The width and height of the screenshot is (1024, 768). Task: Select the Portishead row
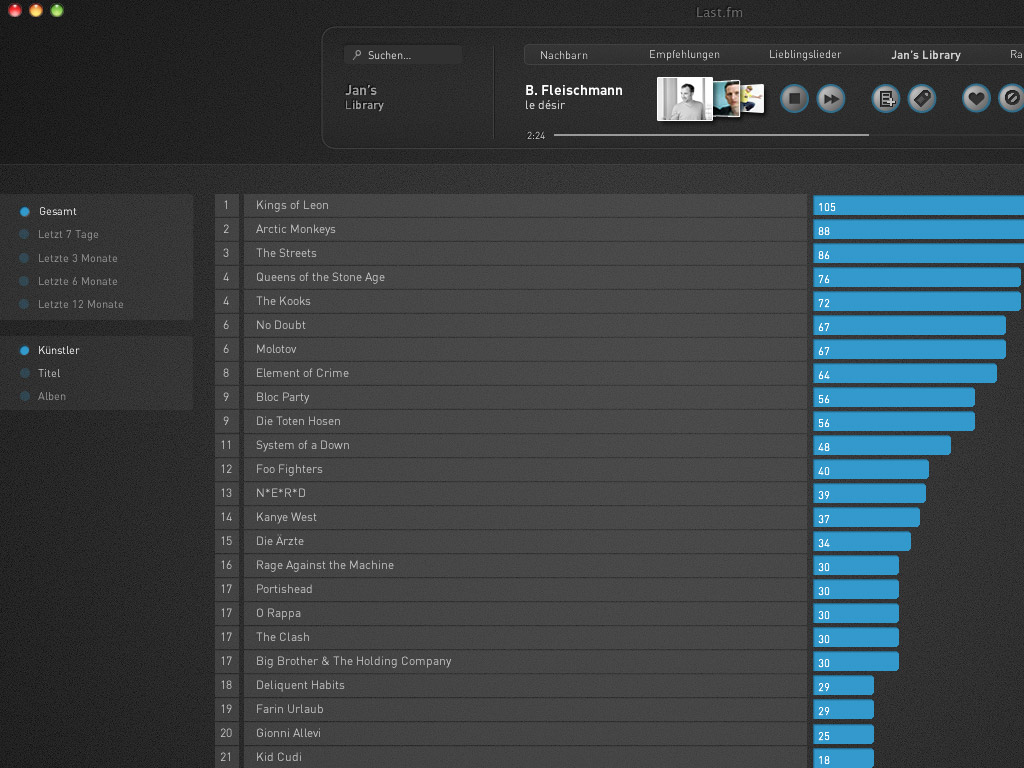pos(525,589)
